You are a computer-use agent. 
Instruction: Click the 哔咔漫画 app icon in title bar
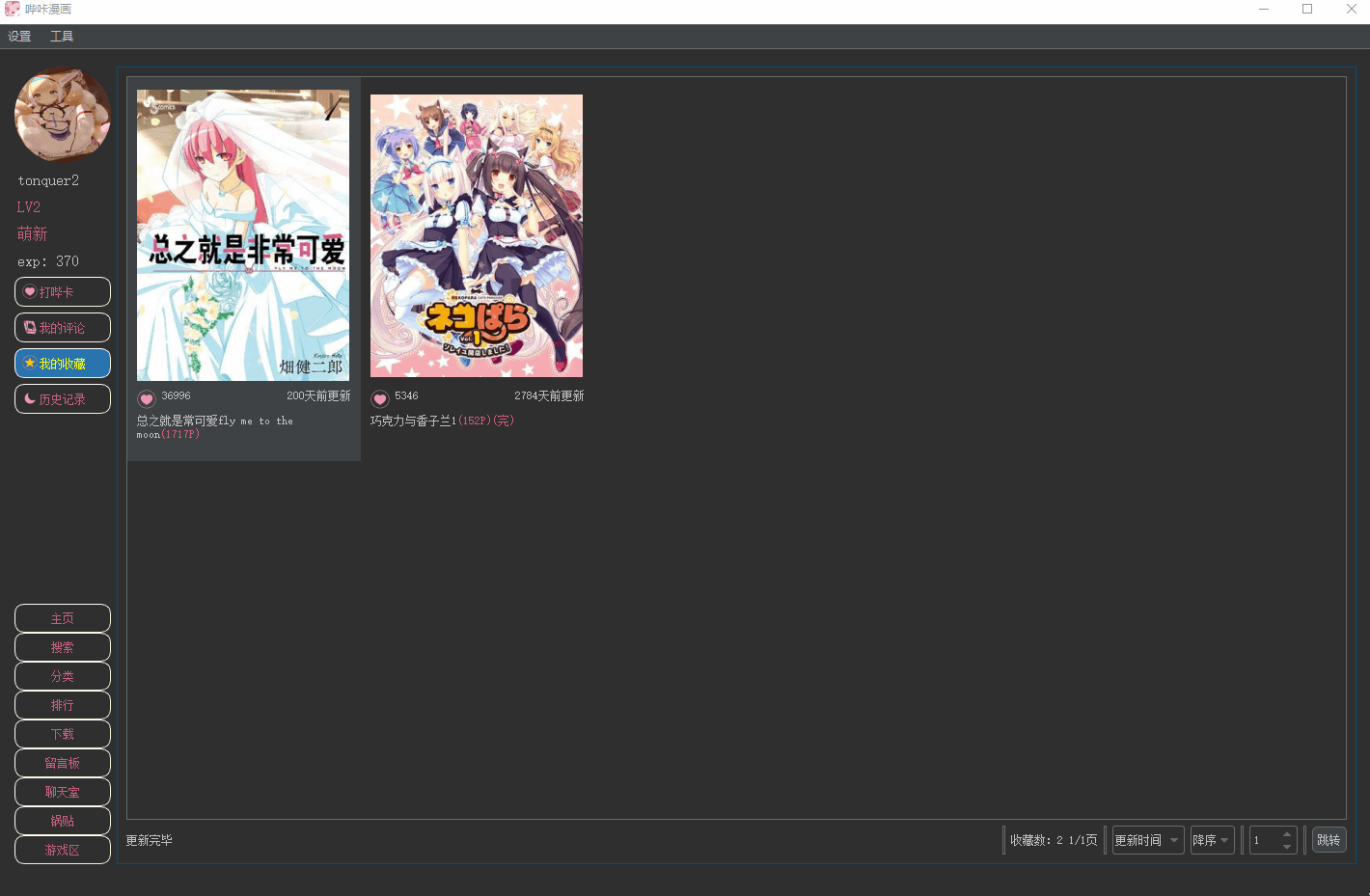13,9
